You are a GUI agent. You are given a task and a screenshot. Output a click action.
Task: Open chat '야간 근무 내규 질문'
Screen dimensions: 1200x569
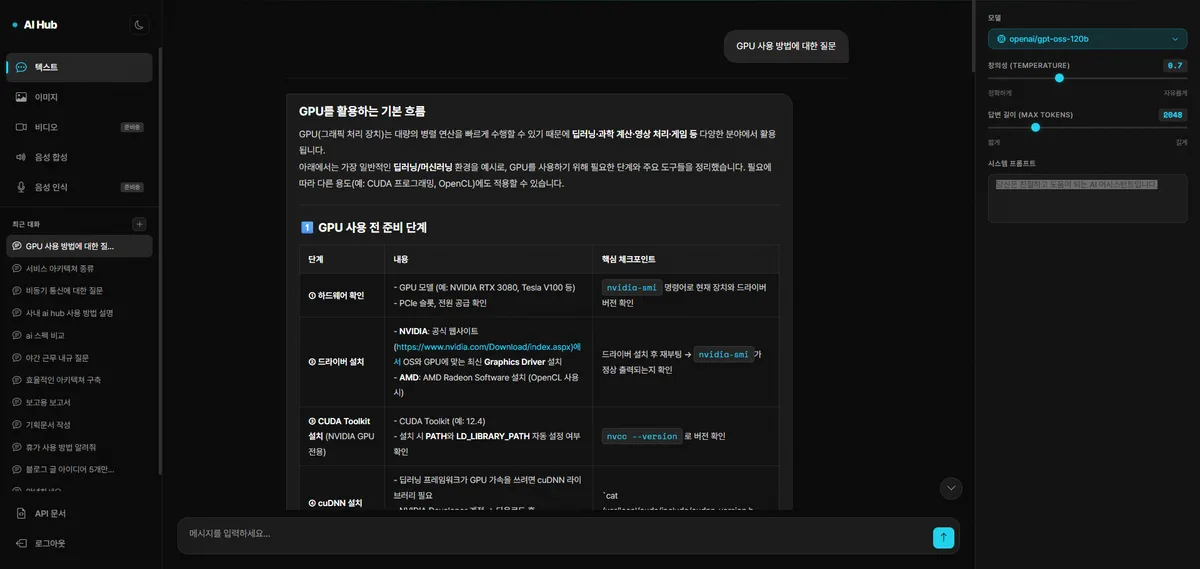79,357
